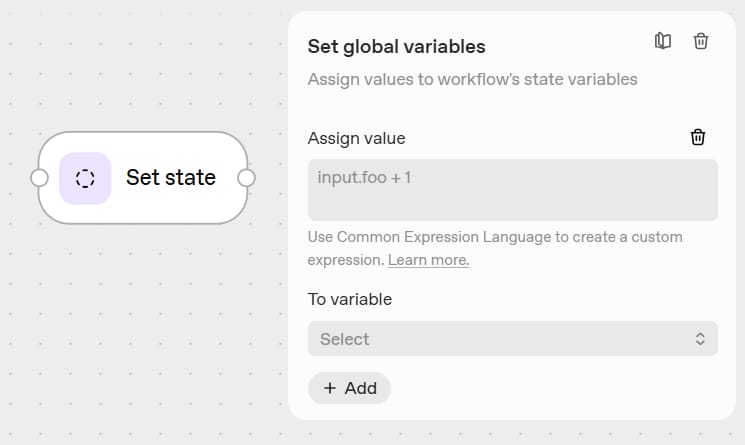This screenshot has width=745, height=445.
Task: Click the Assign values to workflow's state variables description
Action: click(x=472, y=79)
